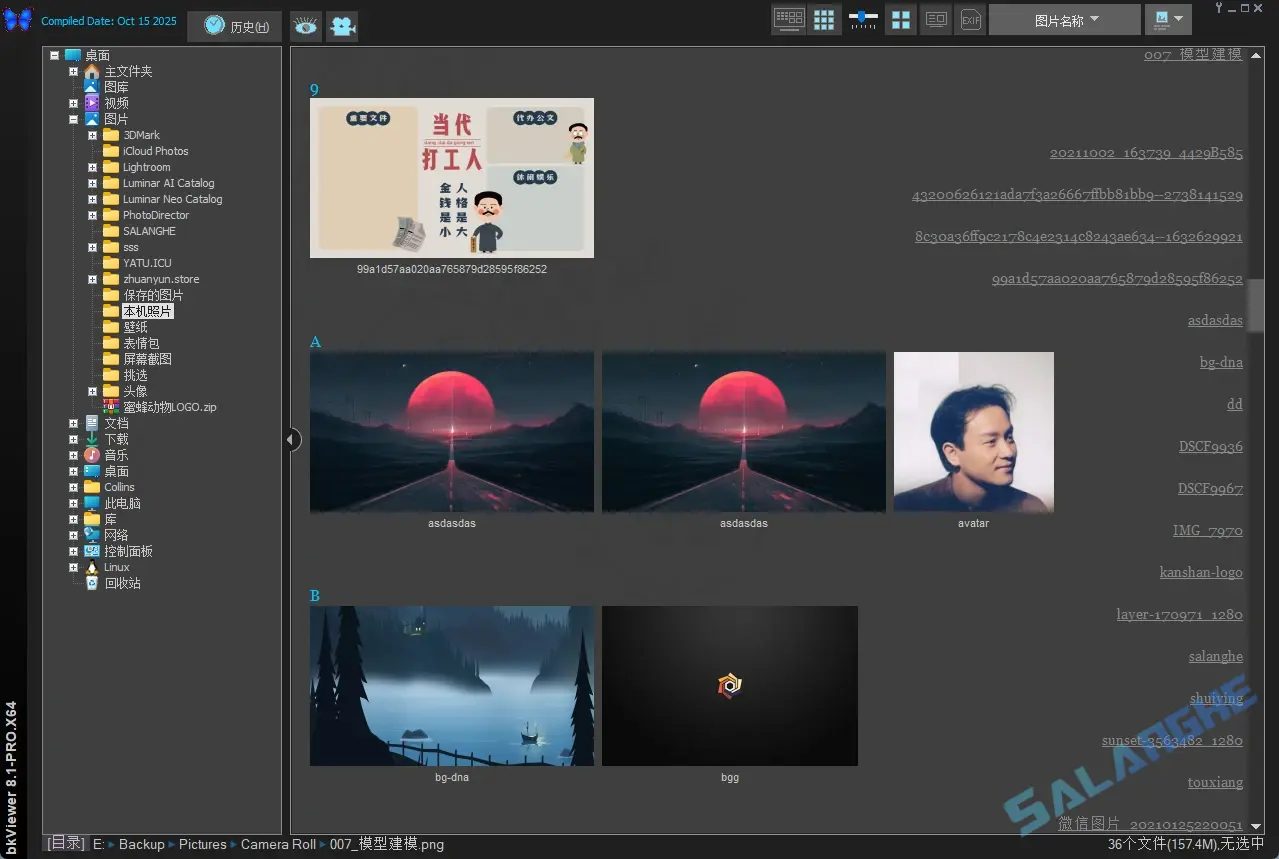Click the 007_模型建模 link on the right
The image size is (1279, 859).
click(x=1193, y=54)
